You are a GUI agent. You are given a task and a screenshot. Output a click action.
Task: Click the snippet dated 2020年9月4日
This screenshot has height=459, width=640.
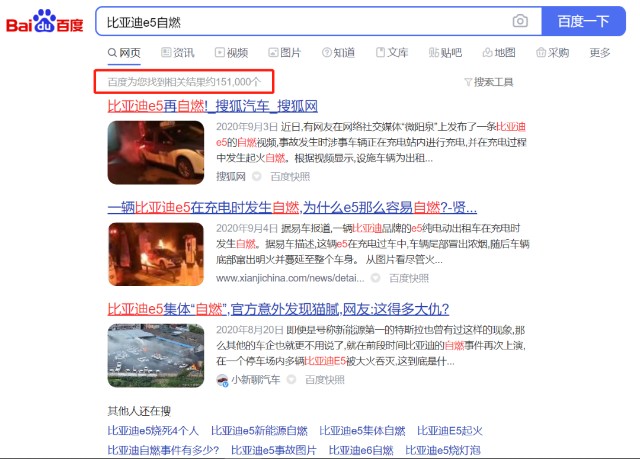pos(373,244)
